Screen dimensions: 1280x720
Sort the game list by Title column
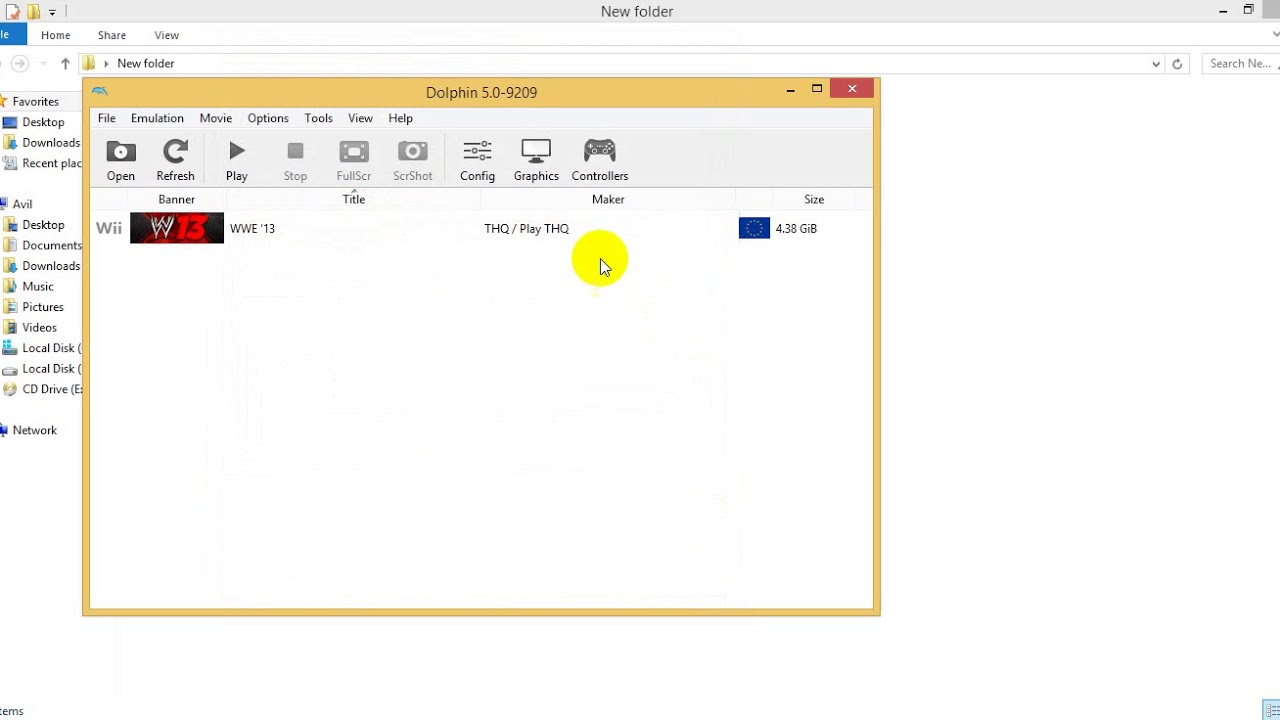(354, 199)
